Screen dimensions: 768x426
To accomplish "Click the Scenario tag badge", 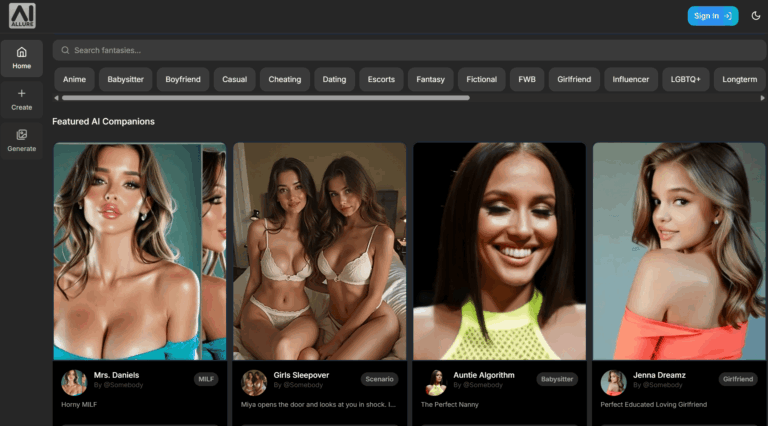I will click(380, 379).
